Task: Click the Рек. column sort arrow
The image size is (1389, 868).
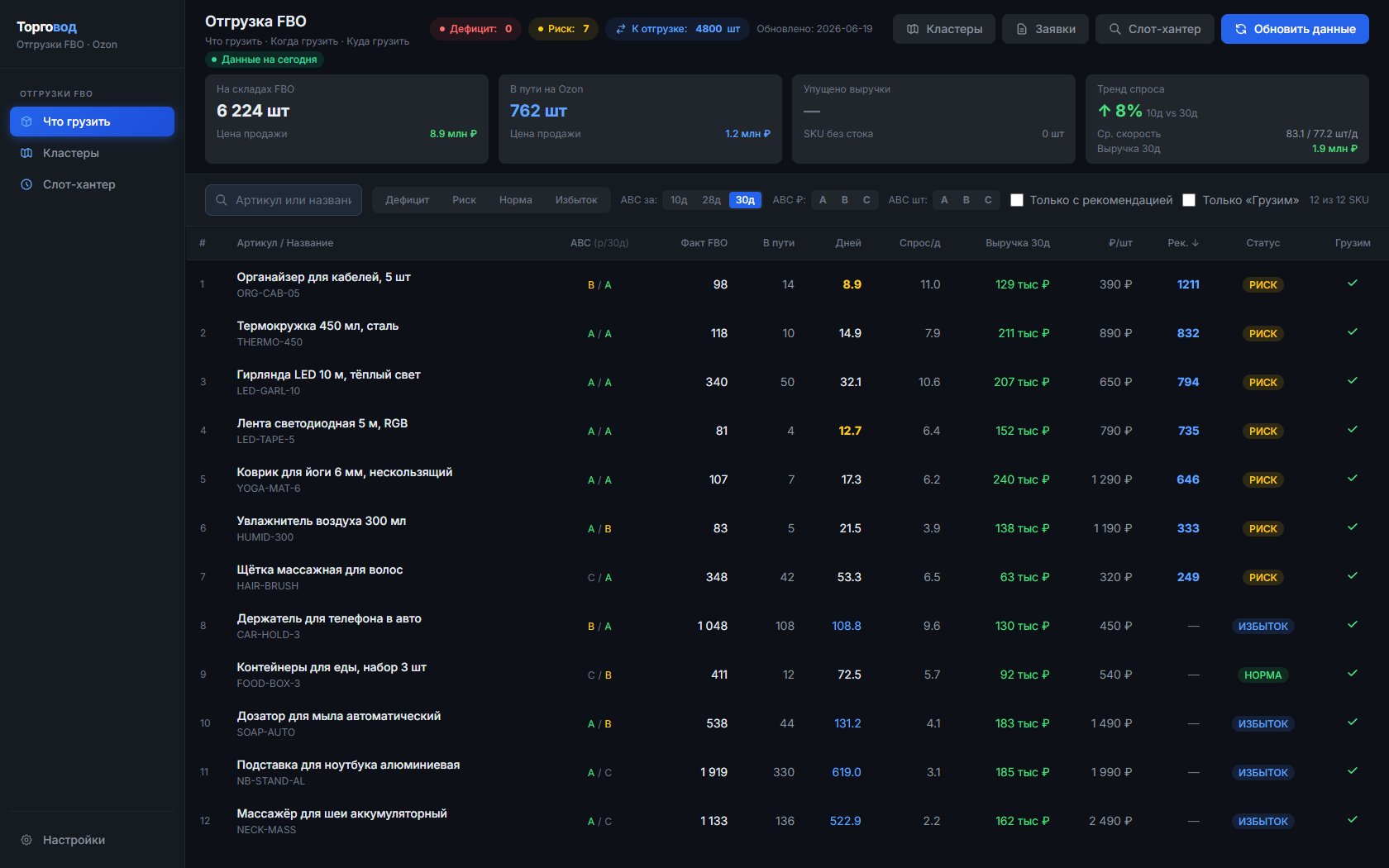Action: (1196, 243)
